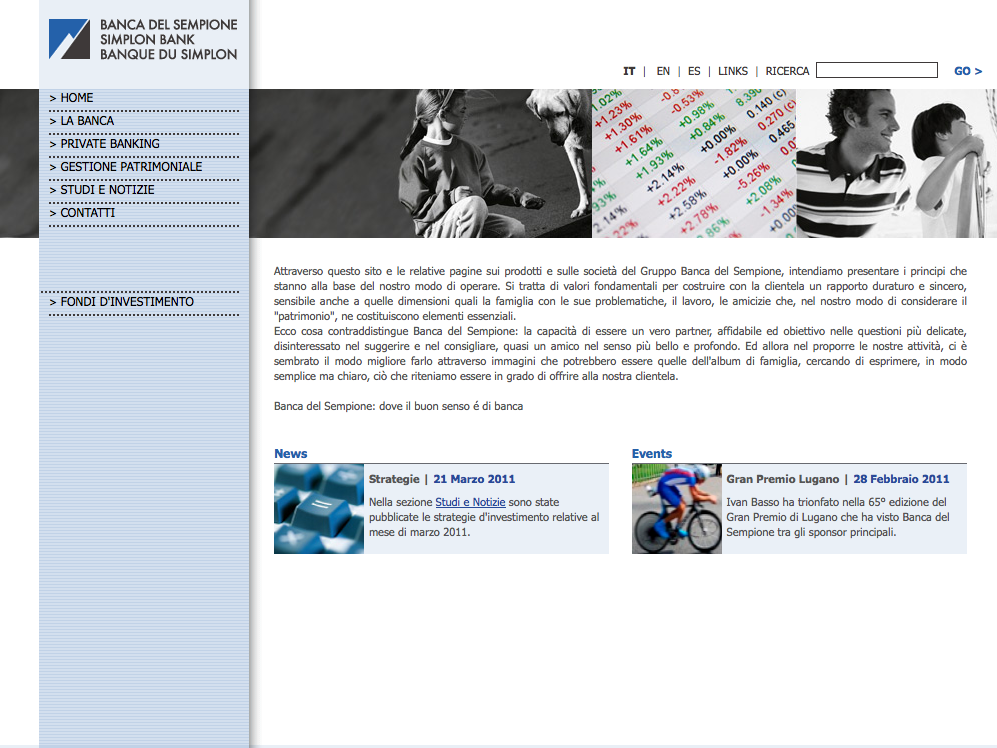This screenshot has width=997, height=748.
Task: Open the cyclist event thumbnail
Action: click(x=677, y=509)
